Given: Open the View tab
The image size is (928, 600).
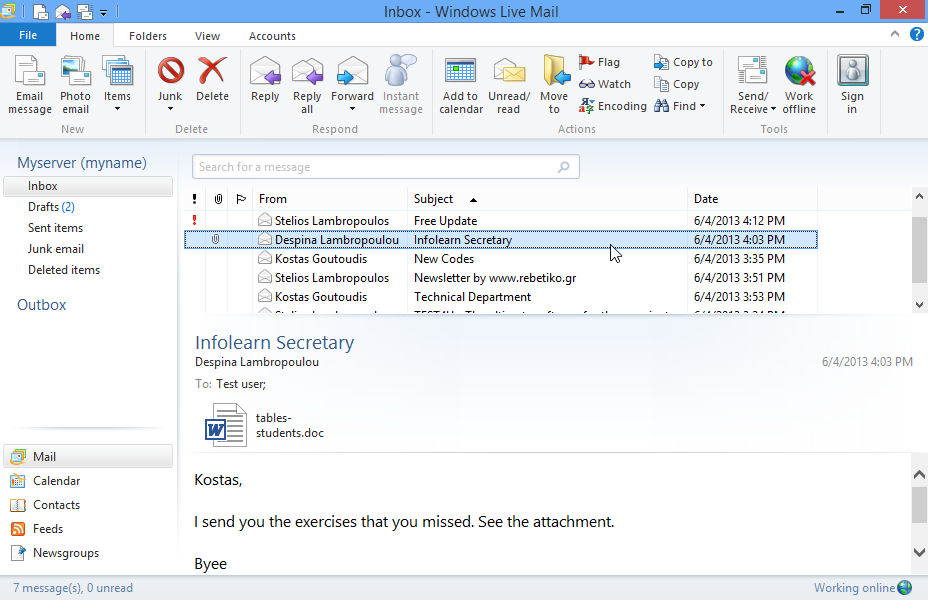Looking at the screenshot, I should pos(207,36).
